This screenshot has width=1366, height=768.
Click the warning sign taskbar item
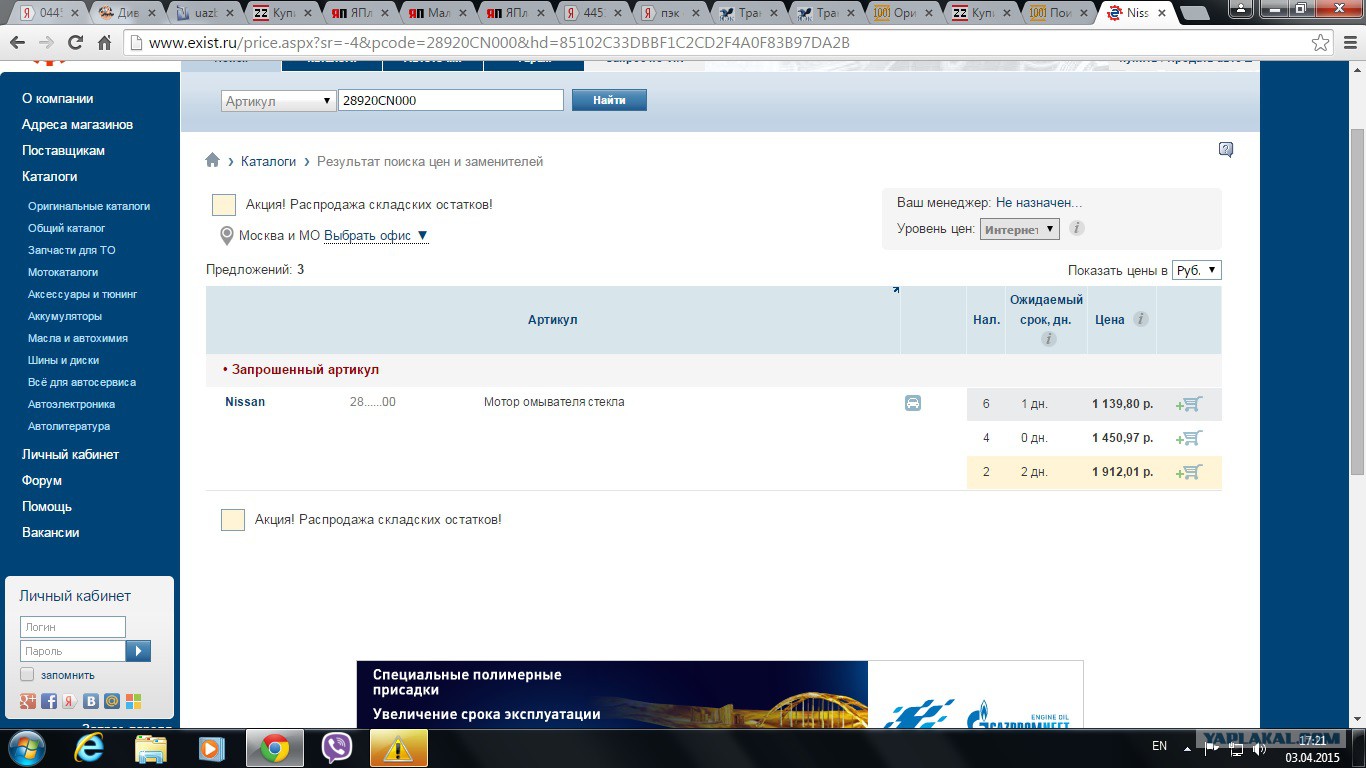(399, 748)
